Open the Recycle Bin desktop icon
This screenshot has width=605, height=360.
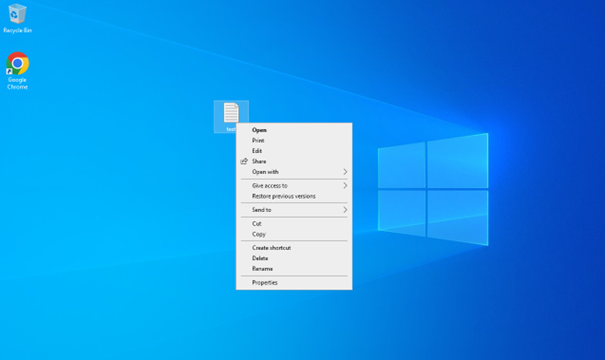point(17,19)
